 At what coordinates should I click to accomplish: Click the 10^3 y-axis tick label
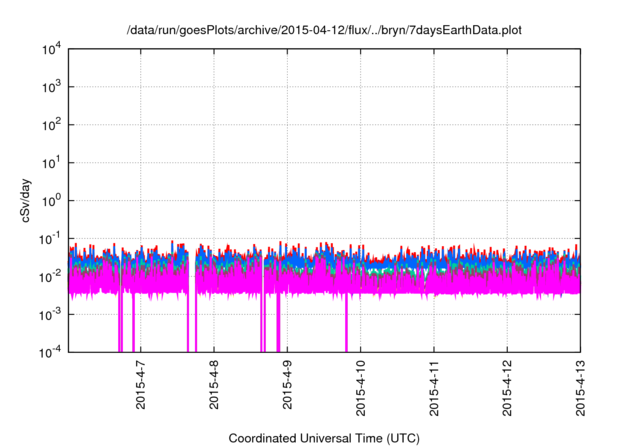[50, 87]
